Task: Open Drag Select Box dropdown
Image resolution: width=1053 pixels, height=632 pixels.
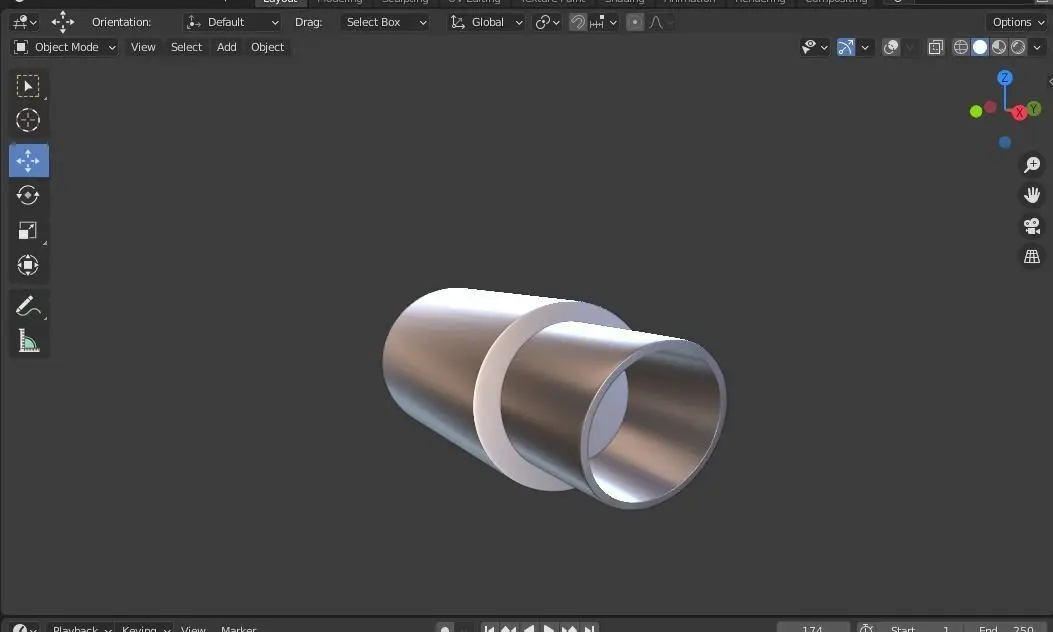Action: click(x=385, y=22)
